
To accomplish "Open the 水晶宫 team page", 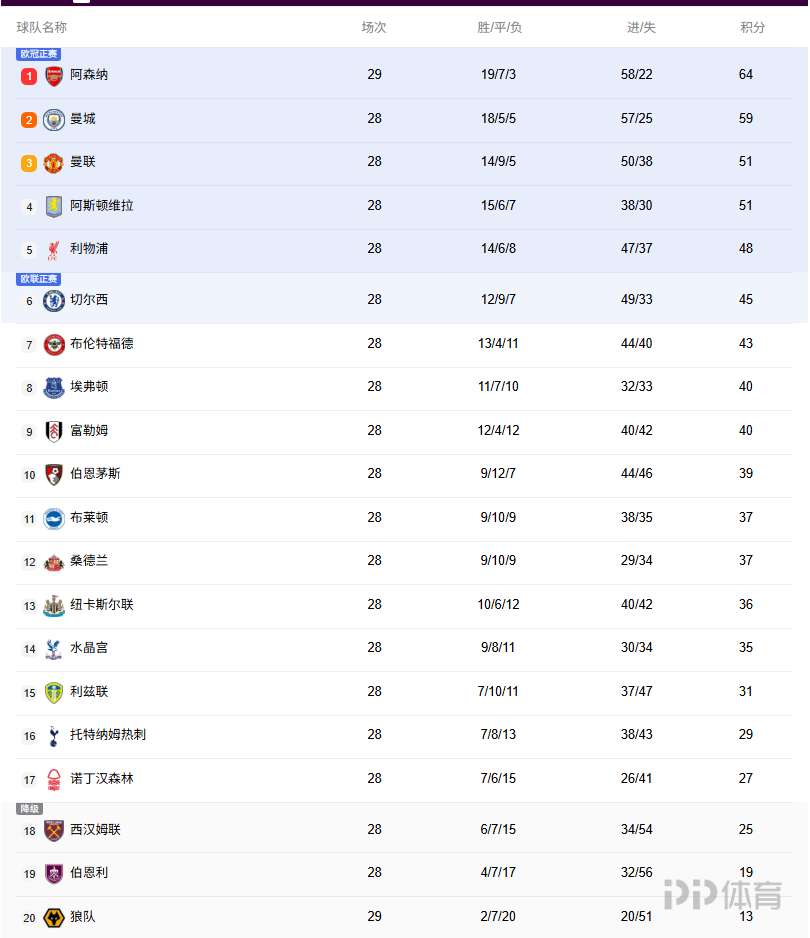I will click(89, 648).
